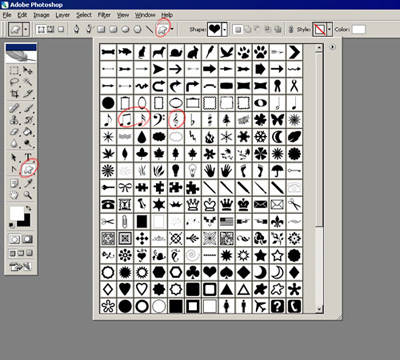This screenshot has width=400, height=360.
Task: Open the shape panel flyout menu
Action: click(332, 47)
